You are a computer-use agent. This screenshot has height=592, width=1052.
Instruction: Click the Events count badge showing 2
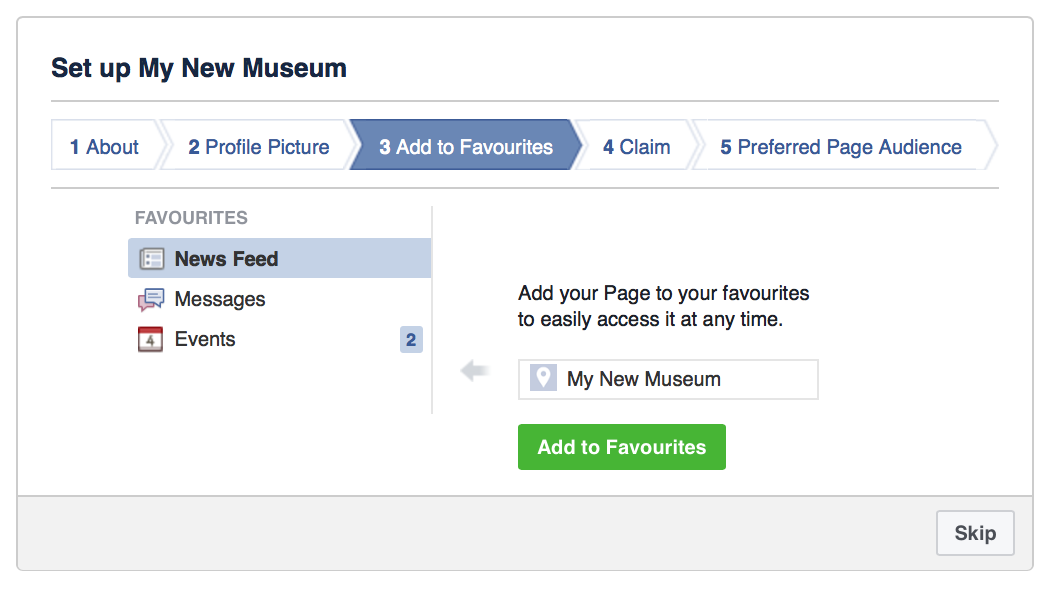pyautogui.click(x=411, y=340)
